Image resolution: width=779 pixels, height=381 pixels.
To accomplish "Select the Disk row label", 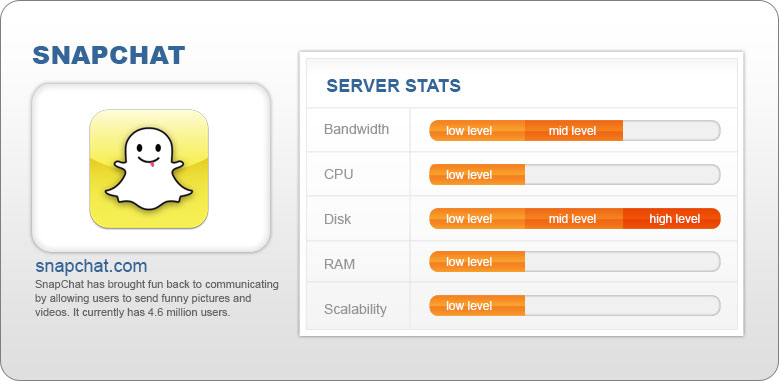I will 337,219.
